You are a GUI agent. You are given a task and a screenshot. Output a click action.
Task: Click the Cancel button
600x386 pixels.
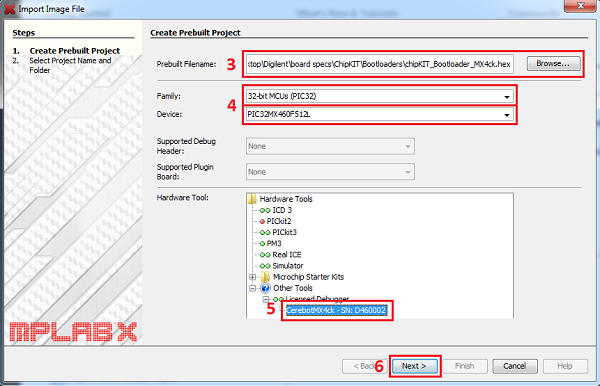pyautogui.click(x=515, y=366)
